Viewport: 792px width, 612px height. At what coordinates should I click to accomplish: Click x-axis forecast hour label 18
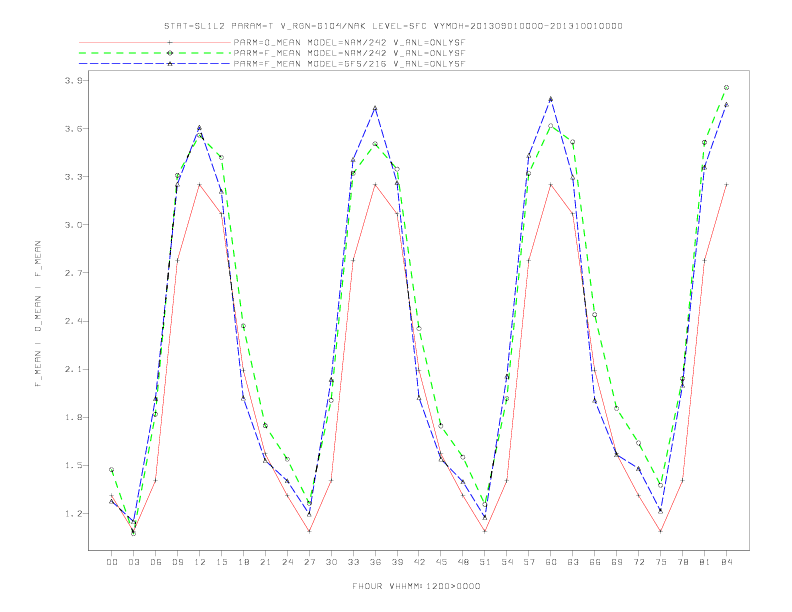243,562
